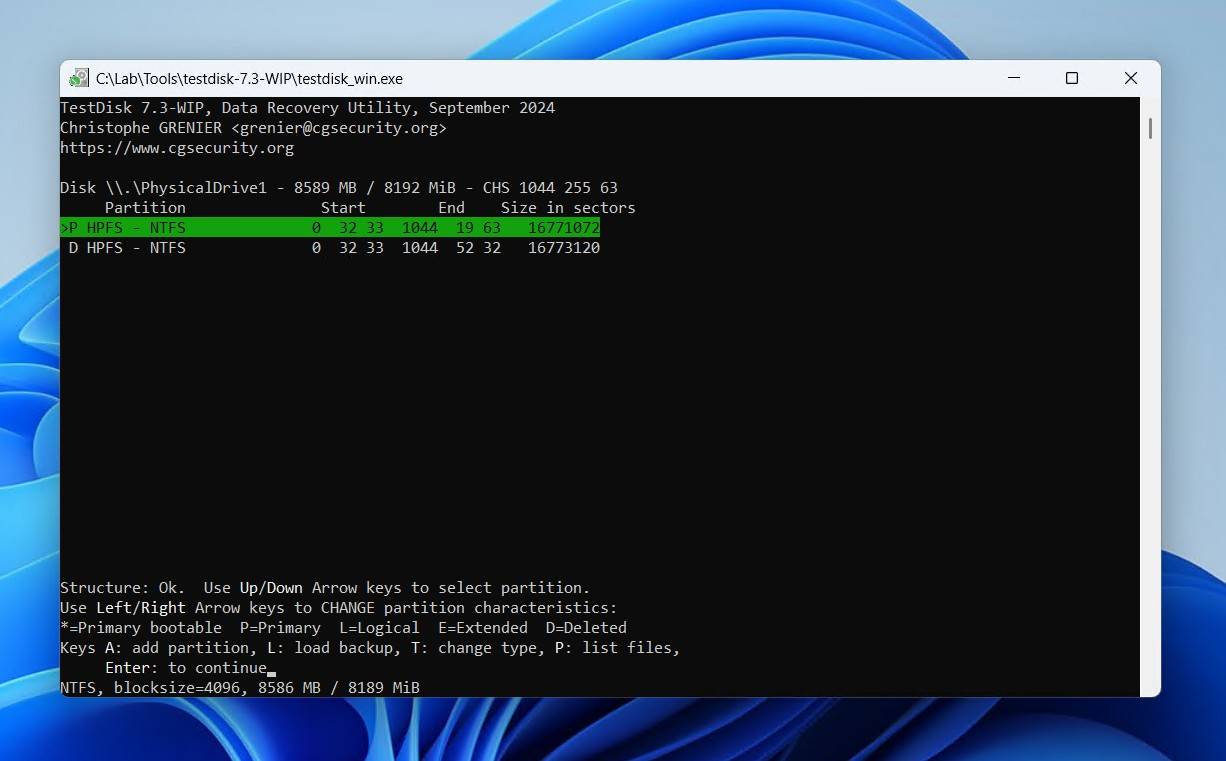Click the testdisk_win.exe path in title bar
This screenshot has height=761, width=1226.
pos(248,78)
